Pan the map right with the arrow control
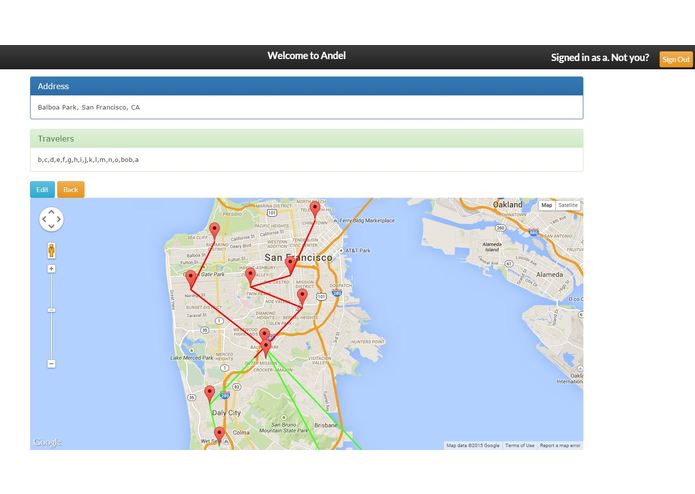The width and height of the screenshot is (695, 494). [59, 219]
